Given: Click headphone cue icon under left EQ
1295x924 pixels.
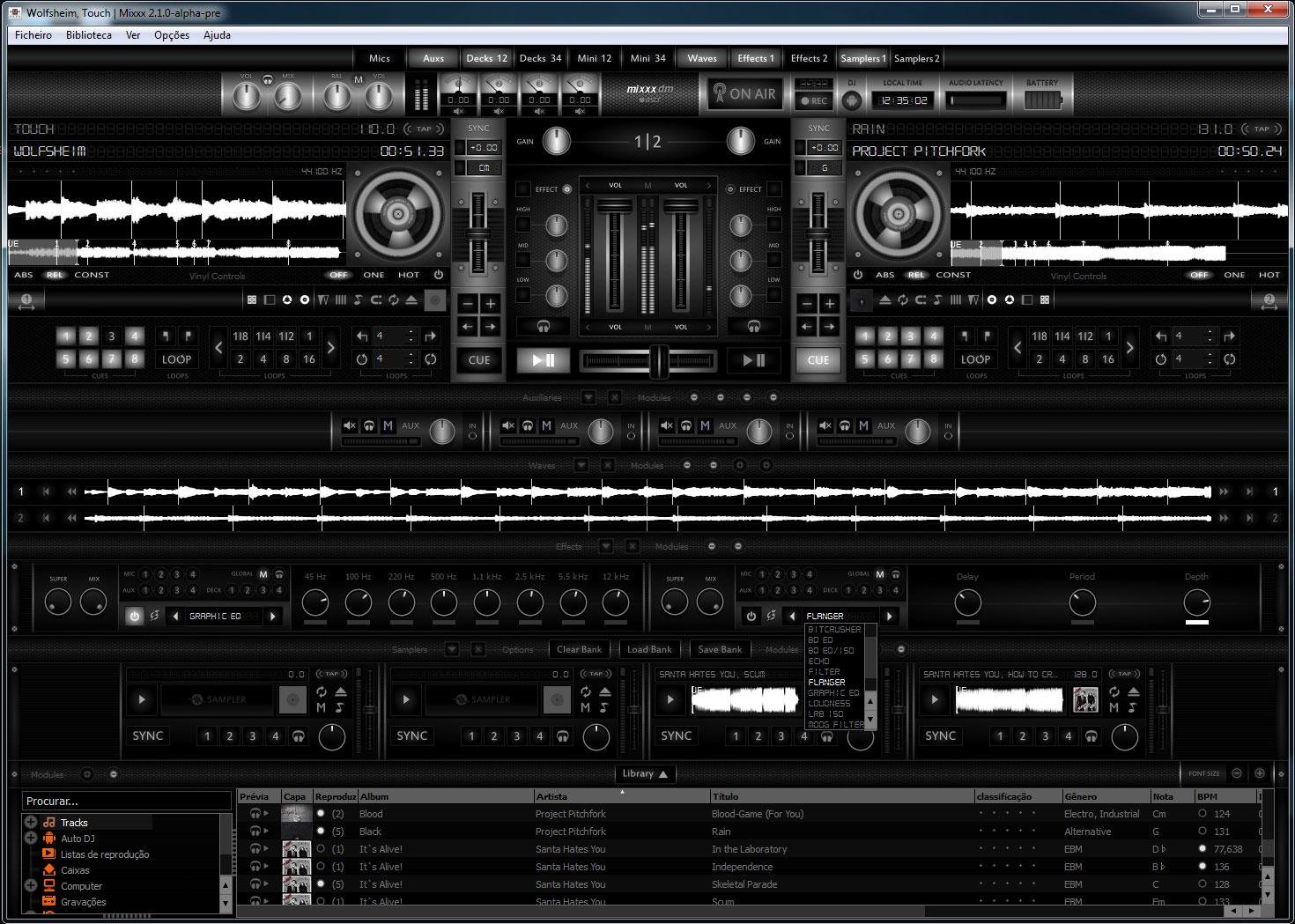Looking at the screenshot, I should tap(544, 326).
